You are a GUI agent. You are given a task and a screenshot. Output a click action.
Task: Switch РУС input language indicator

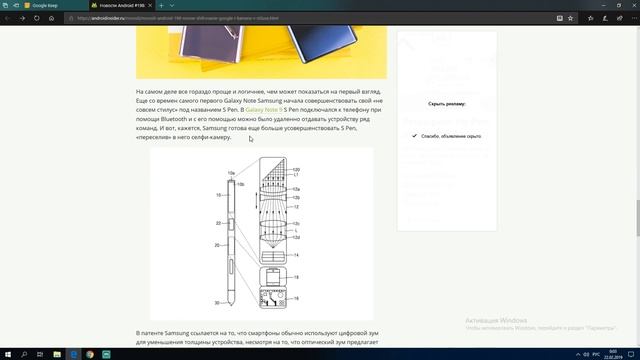[596, 354]
